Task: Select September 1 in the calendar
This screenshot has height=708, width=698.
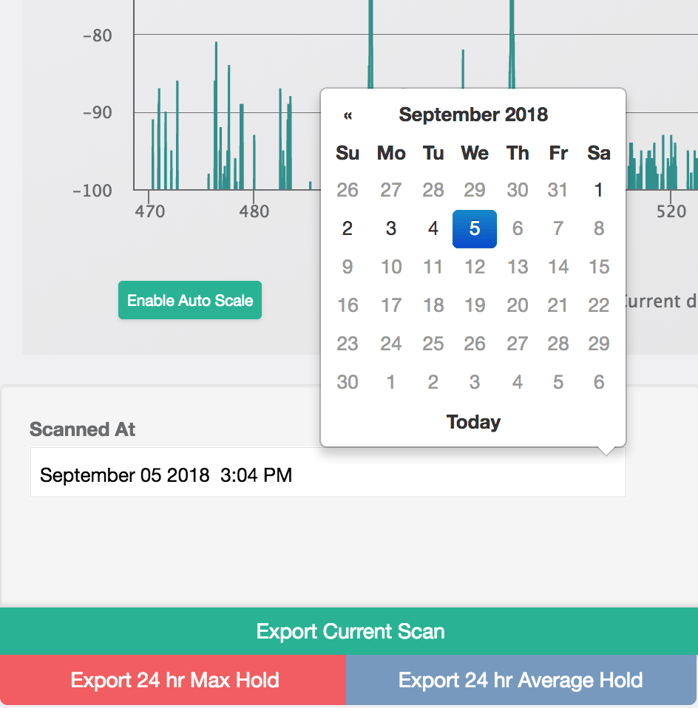Action: click(x=598, y=190)
